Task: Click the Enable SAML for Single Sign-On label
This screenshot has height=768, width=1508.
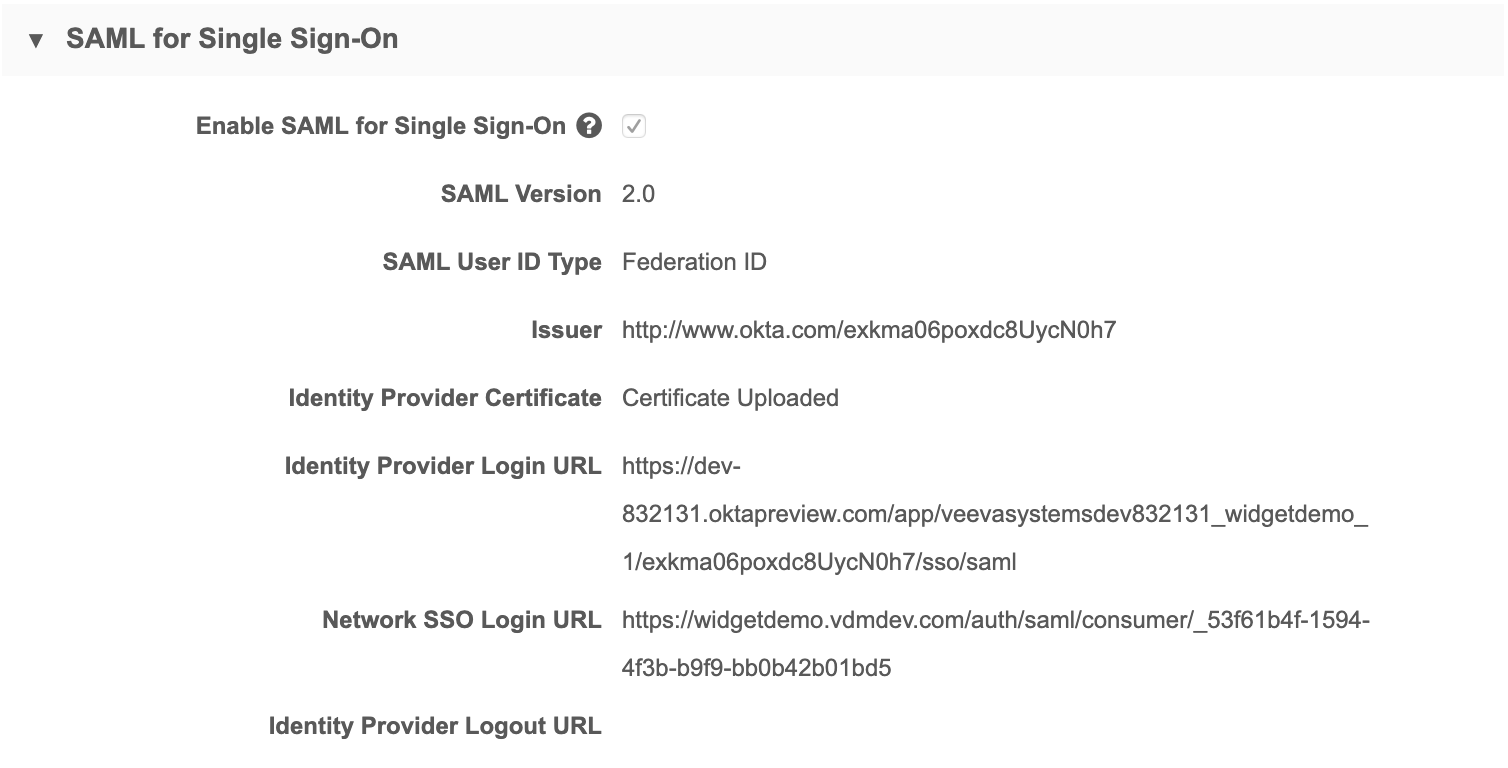Action: point(380,127)
